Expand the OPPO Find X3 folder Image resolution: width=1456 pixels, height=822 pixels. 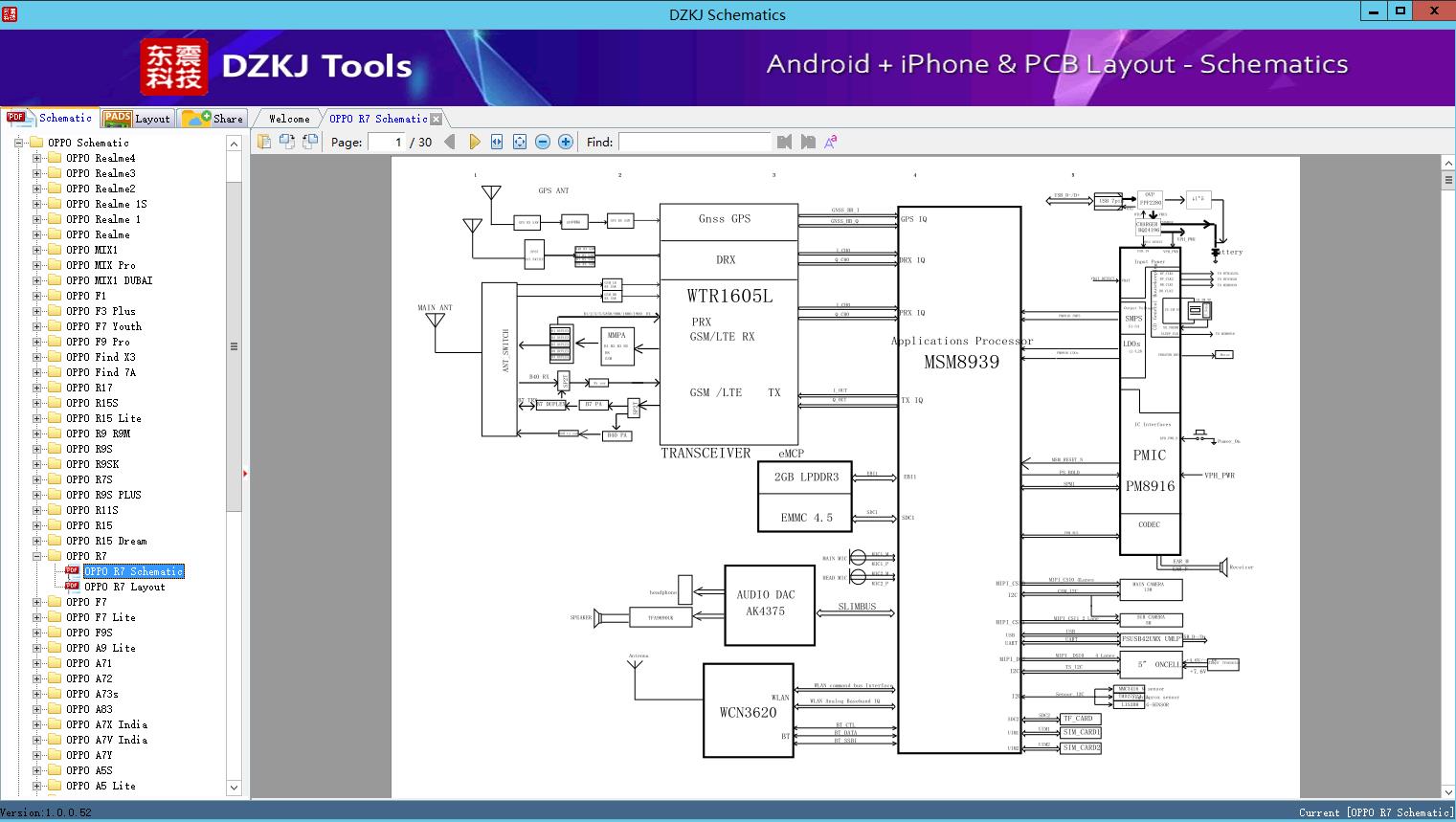tap(36, 357)
